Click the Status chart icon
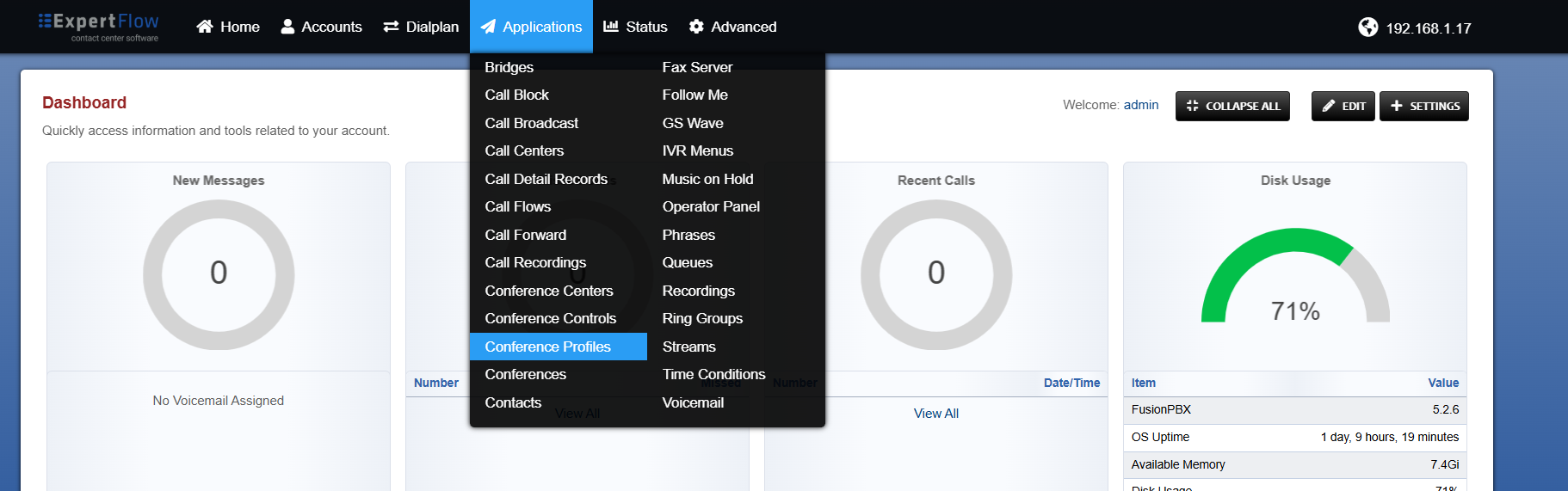Image resolution: width=1568 pixels, height=491 pixels. tap(611, 27)
